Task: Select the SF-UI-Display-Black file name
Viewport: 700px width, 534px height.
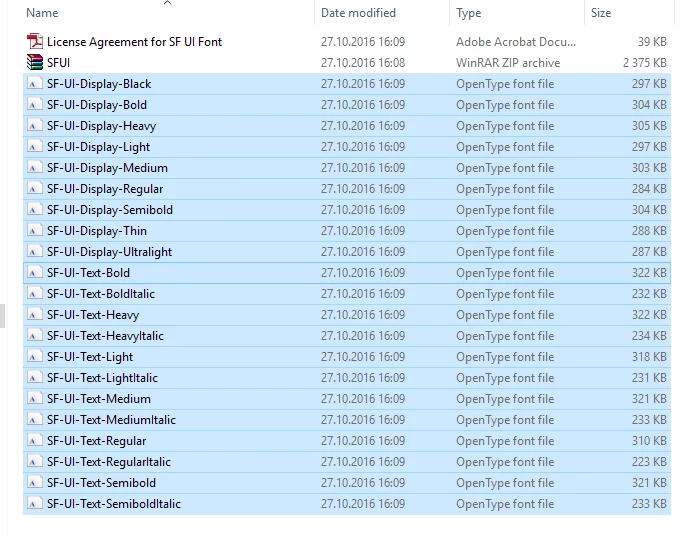Action: [x=99, y=83]
